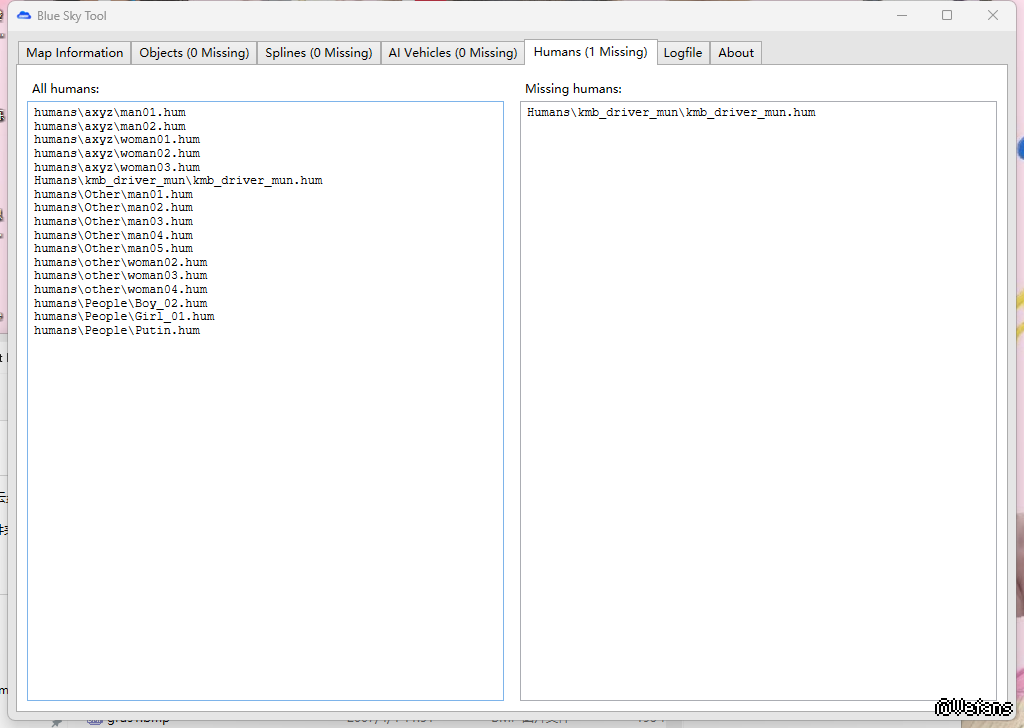Select humans\axyz\woman01.hum entry
The height and width of the screenshot is (728, 1024).
coord(117,140)
